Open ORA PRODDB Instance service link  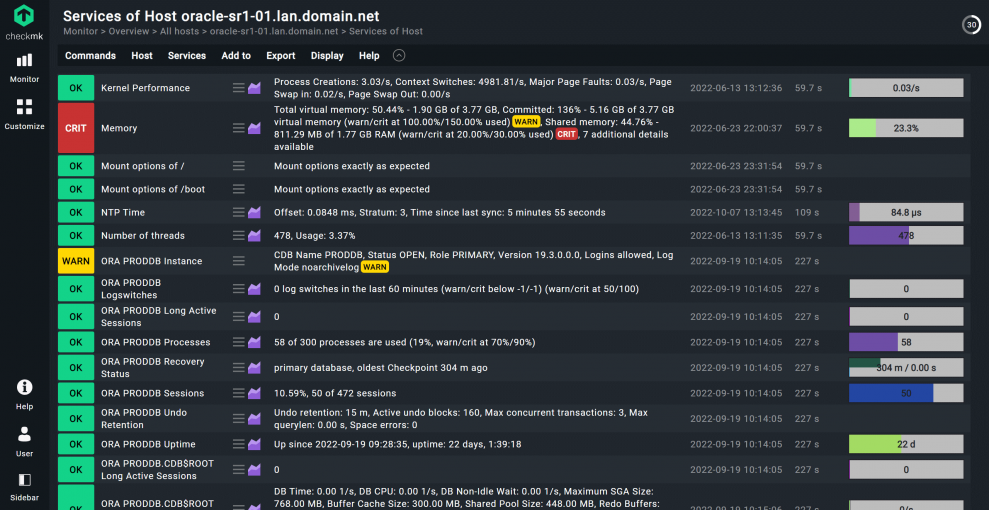coord(151,261)
